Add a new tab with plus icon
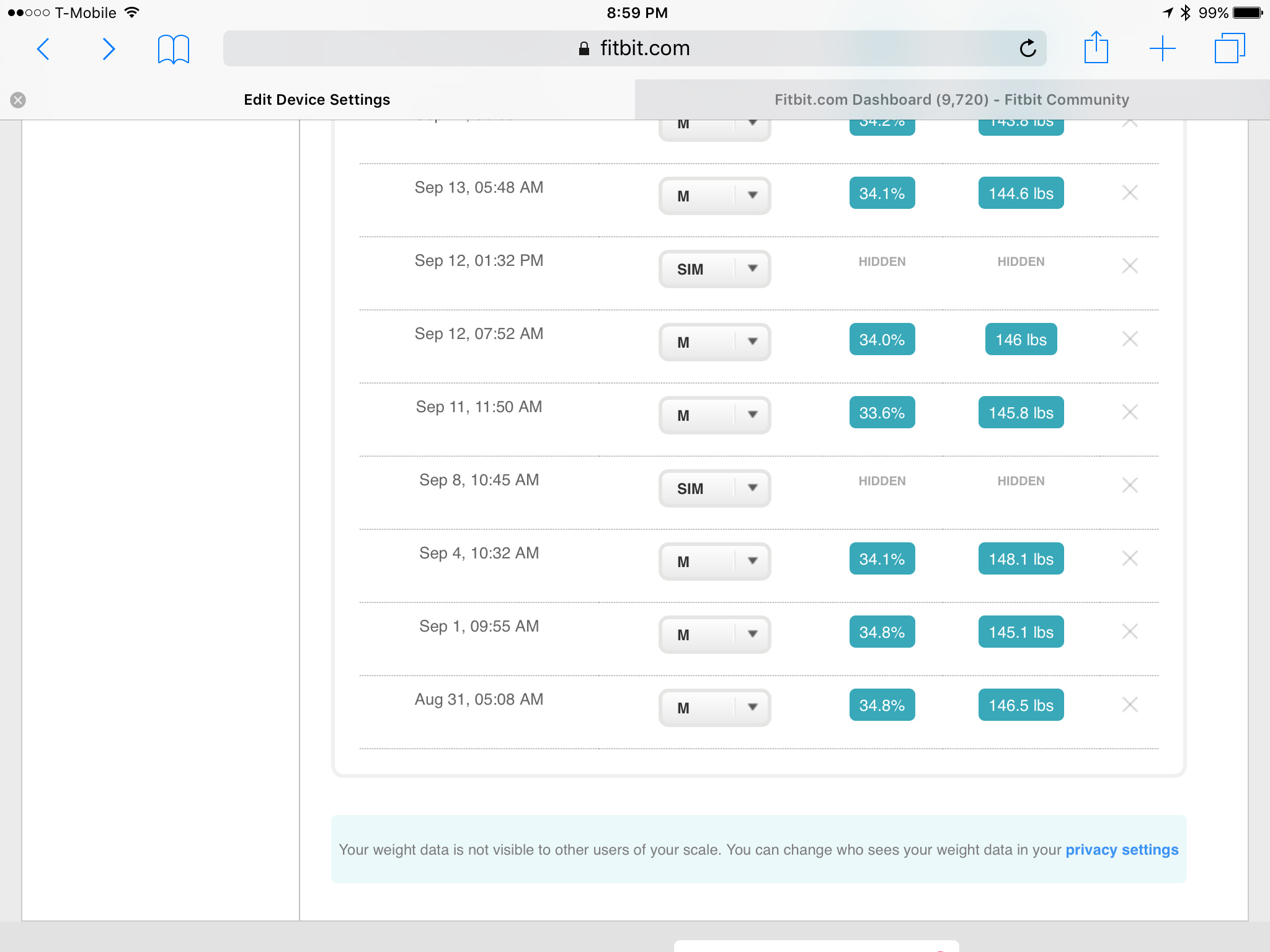This screenshot has height=952, width=1270. (1162, 48)
